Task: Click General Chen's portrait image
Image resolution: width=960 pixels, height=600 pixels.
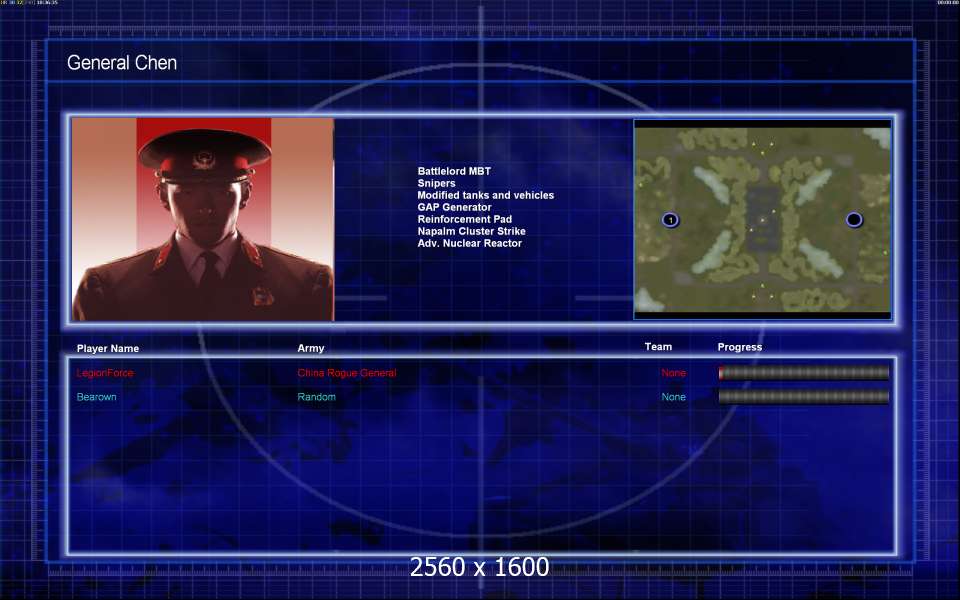Action: (x=203, y=219)
